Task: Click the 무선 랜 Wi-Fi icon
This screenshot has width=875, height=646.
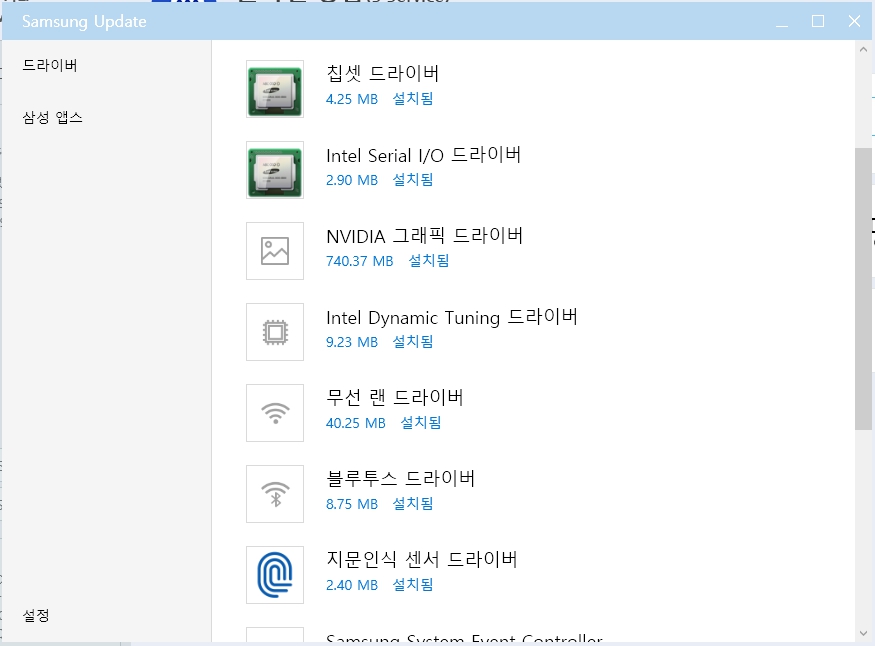Action: tap(275, 413)
